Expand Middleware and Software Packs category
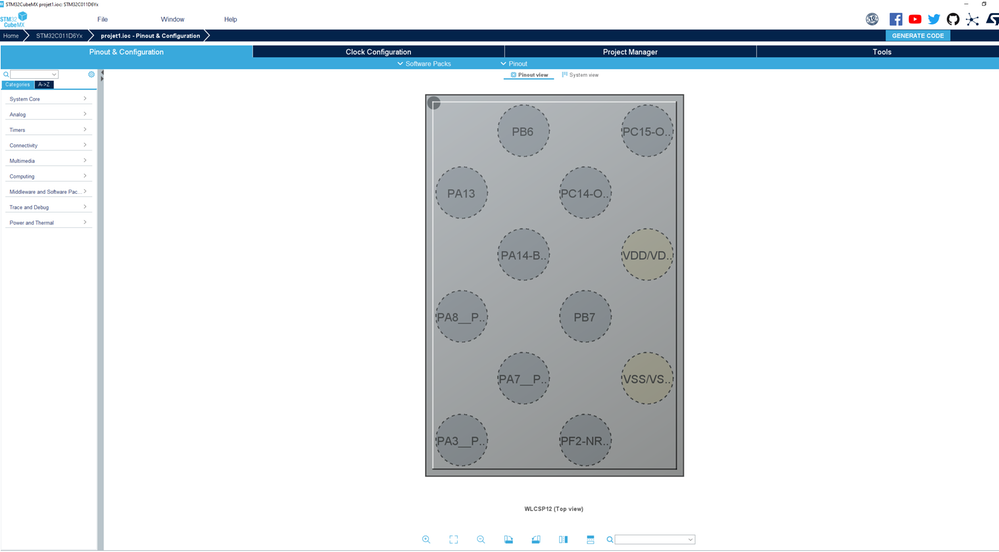This screenshot has width=999, height=552. 48,191
